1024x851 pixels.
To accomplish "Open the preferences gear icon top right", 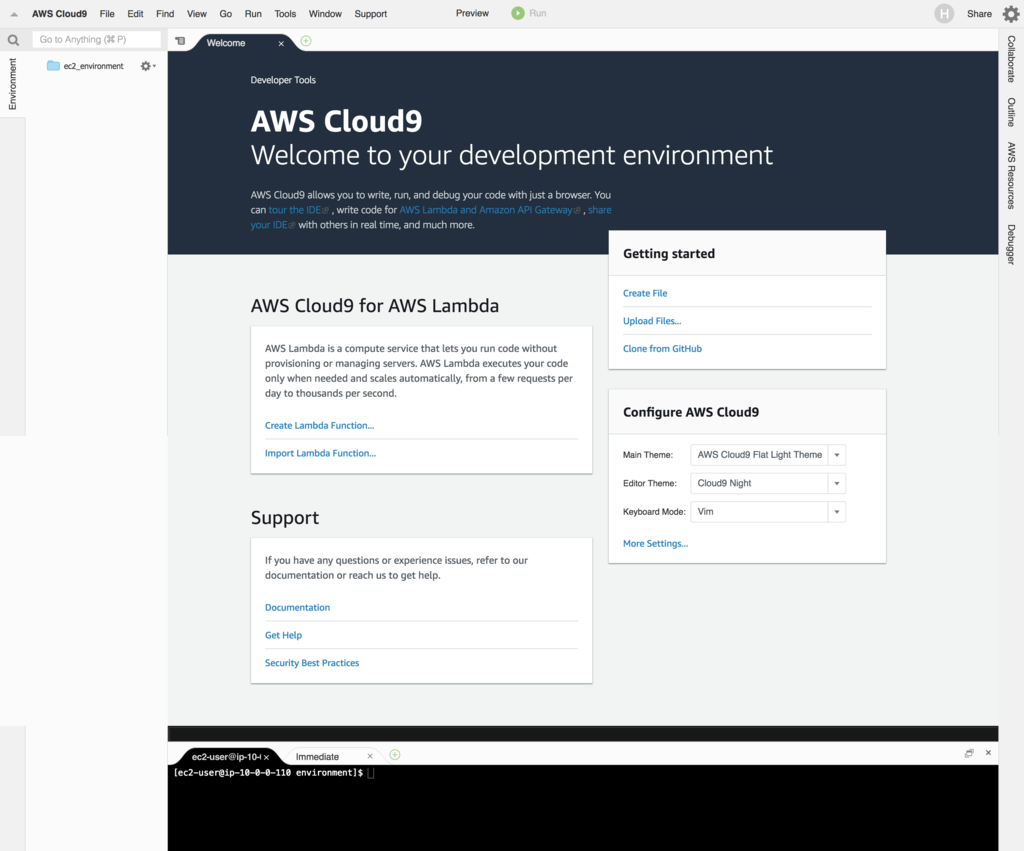I will (x=1010, y=14).
